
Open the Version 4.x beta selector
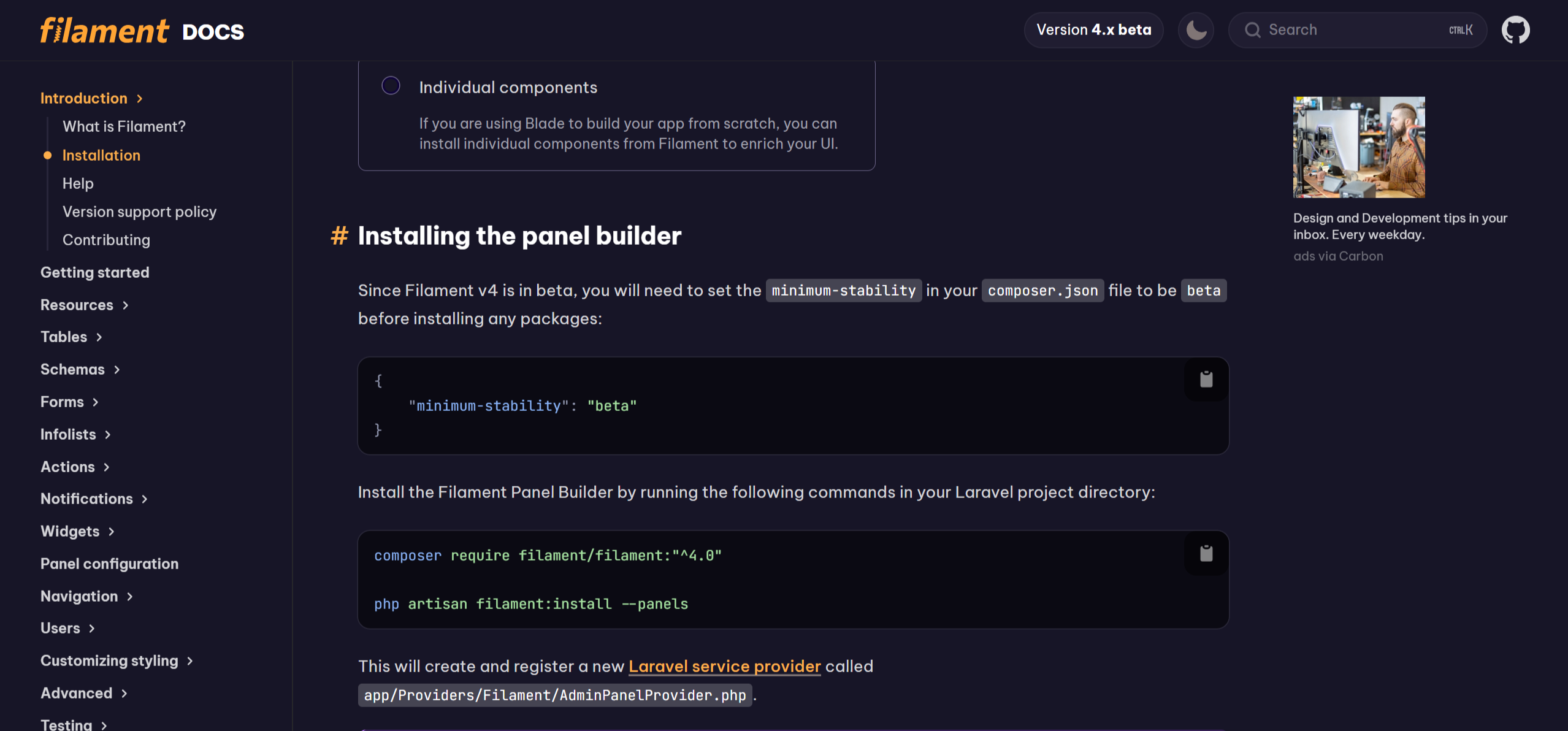click(x=1093, y=30)
